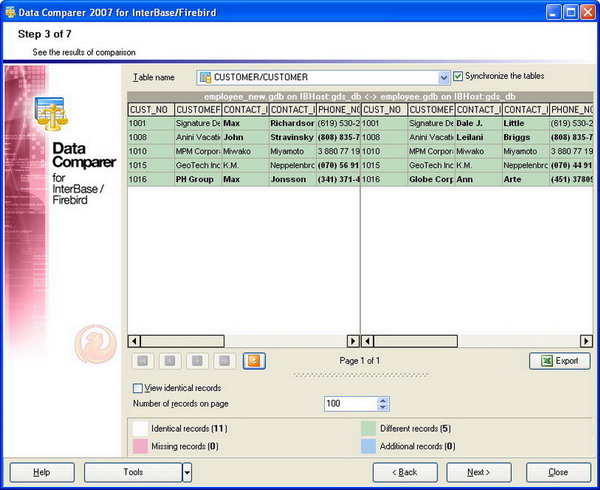Image resolution: width=600 pixels, height=490 pixels.
Task: Click the PHONE_NO header in right grid
Action: point(572,110)
